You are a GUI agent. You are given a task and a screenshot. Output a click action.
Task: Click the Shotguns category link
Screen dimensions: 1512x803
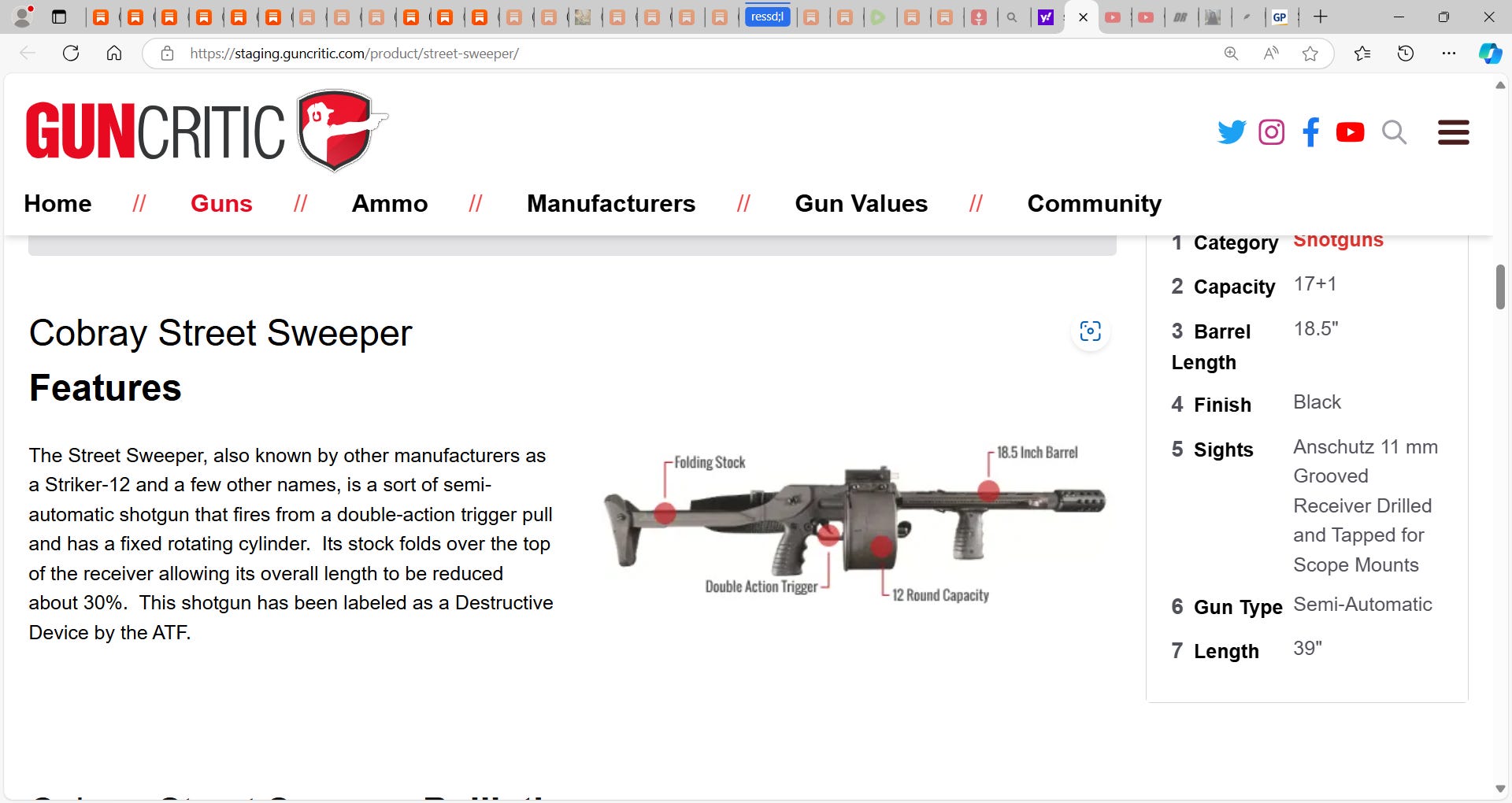(1338, 241)
